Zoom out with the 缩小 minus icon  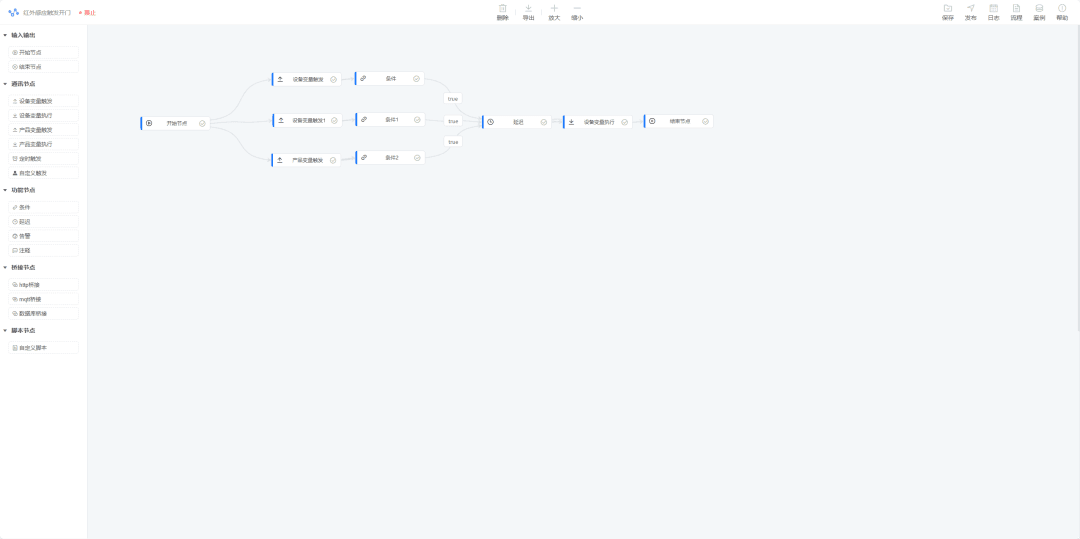pos(577,8)
